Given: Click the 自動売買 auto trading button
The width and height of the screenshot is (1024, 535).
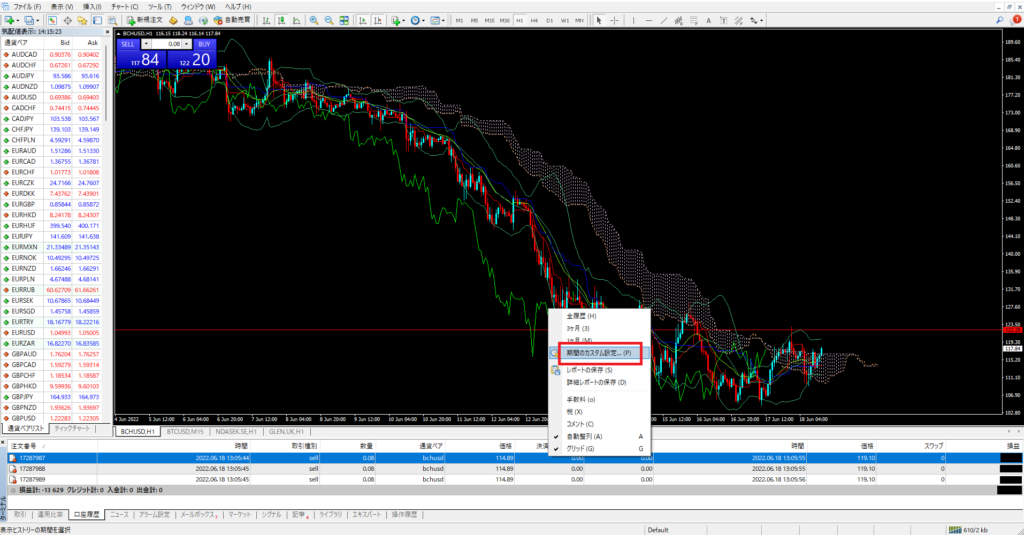Looking at the screenshot, I should [232, 20].
